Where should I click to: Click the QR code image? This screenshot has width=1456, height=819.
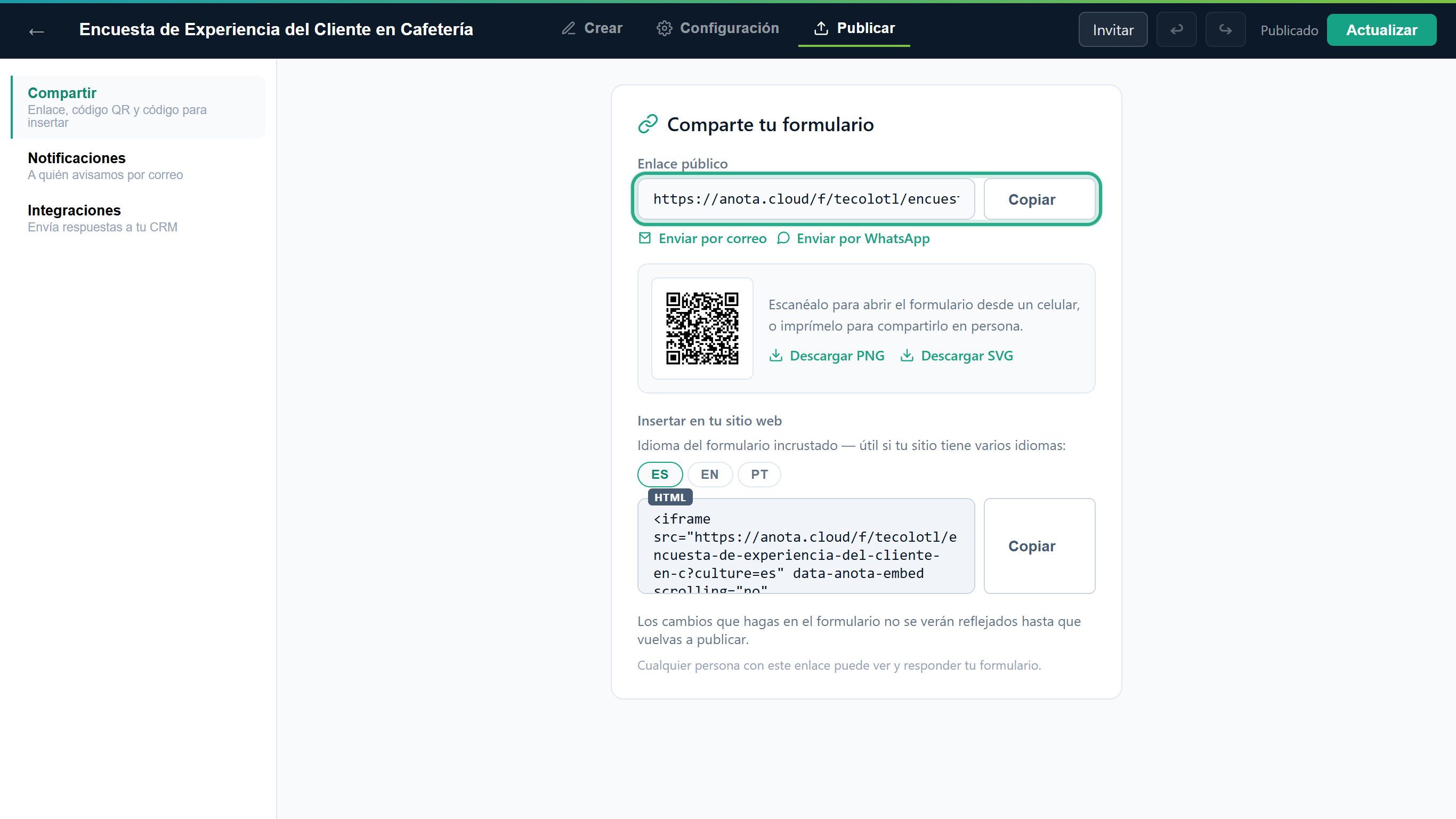coord(702,328)
